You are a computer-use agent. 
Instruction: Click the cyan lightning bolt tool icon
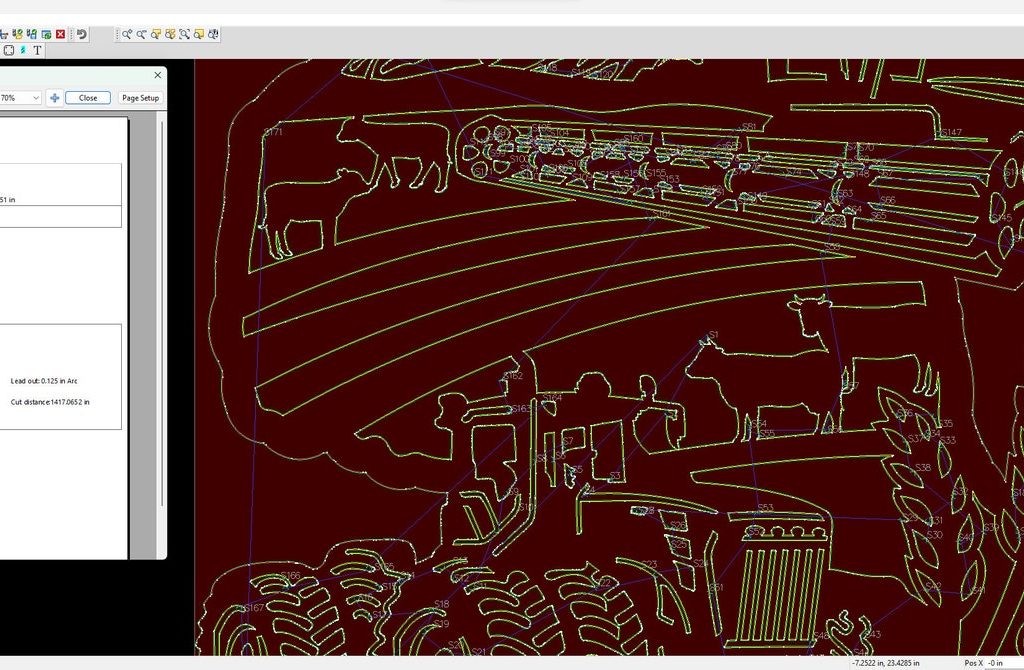pyautogui.click(x=23, y=50)
